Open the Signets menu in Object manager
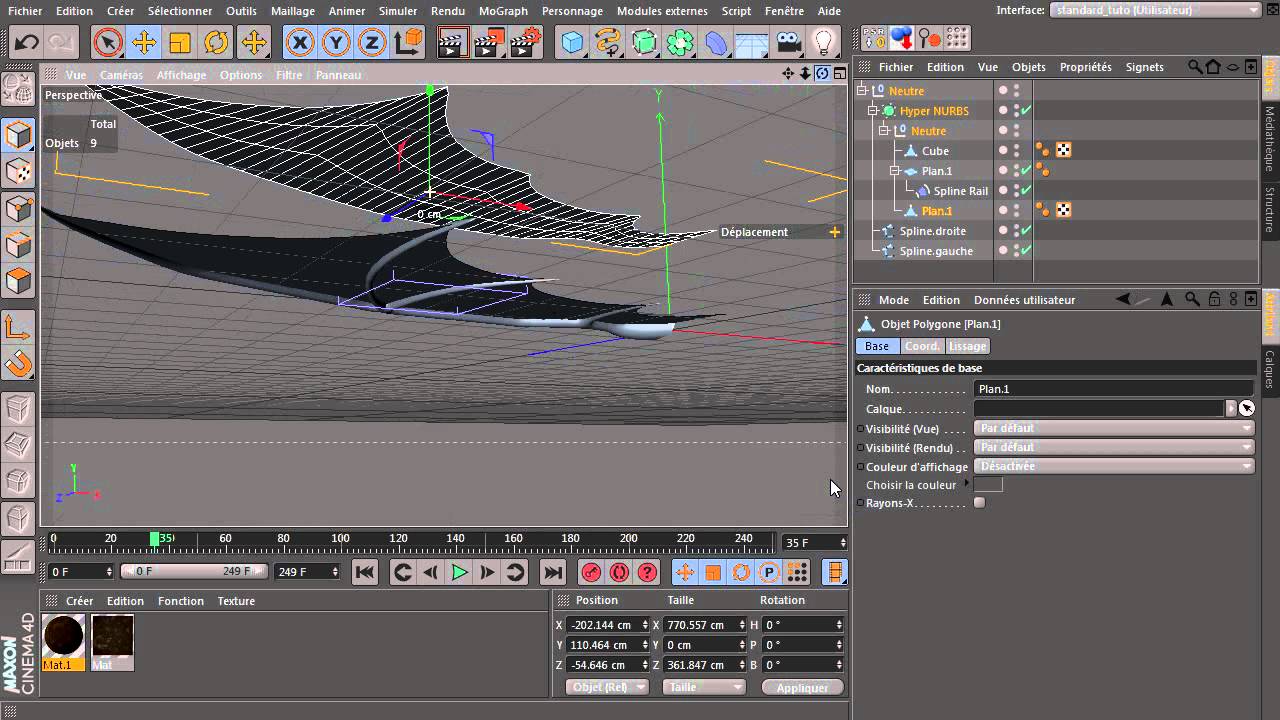 tap(1144, 67)
